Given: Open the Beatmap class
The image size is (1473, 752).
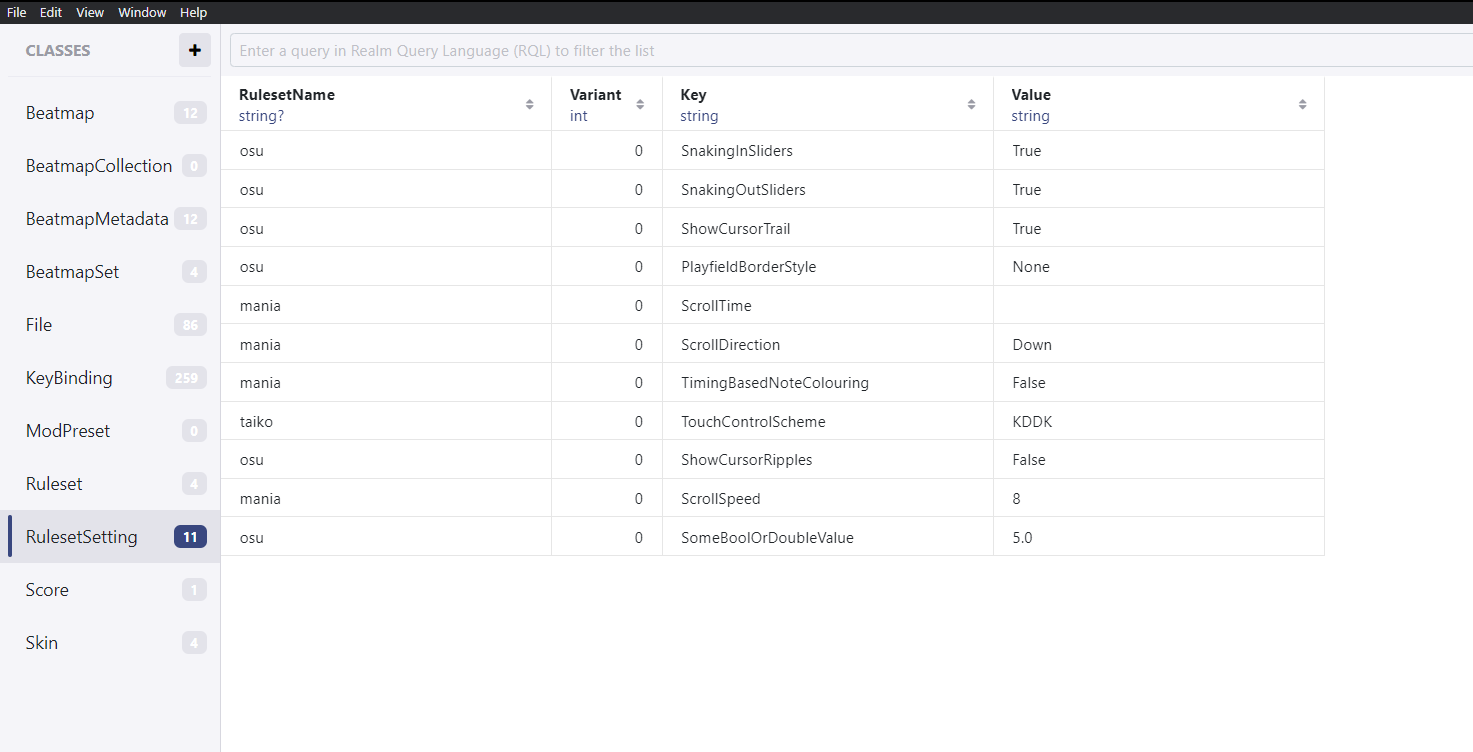Looking at the screenshot, I should pyautogui.click(x=60, y=112).
